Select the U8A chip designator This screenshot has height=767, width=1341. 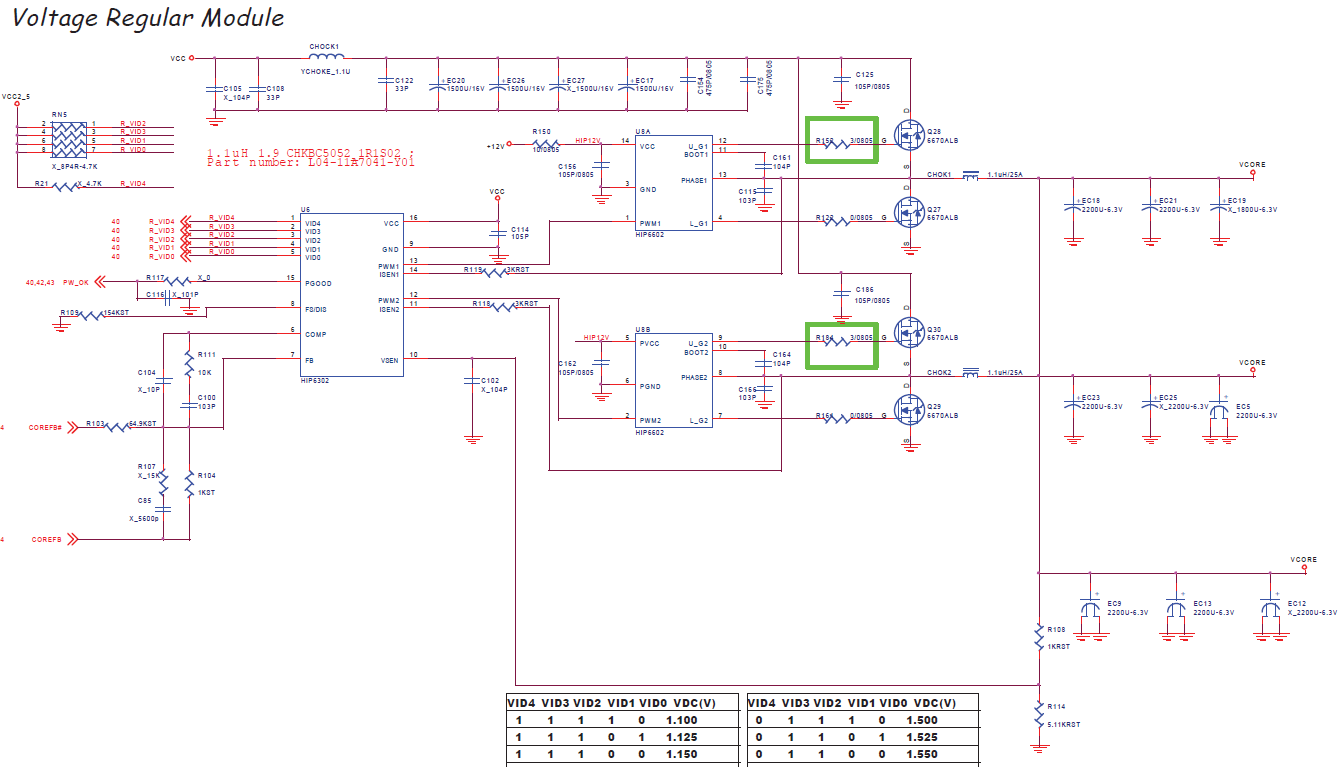tap(643, 131)
